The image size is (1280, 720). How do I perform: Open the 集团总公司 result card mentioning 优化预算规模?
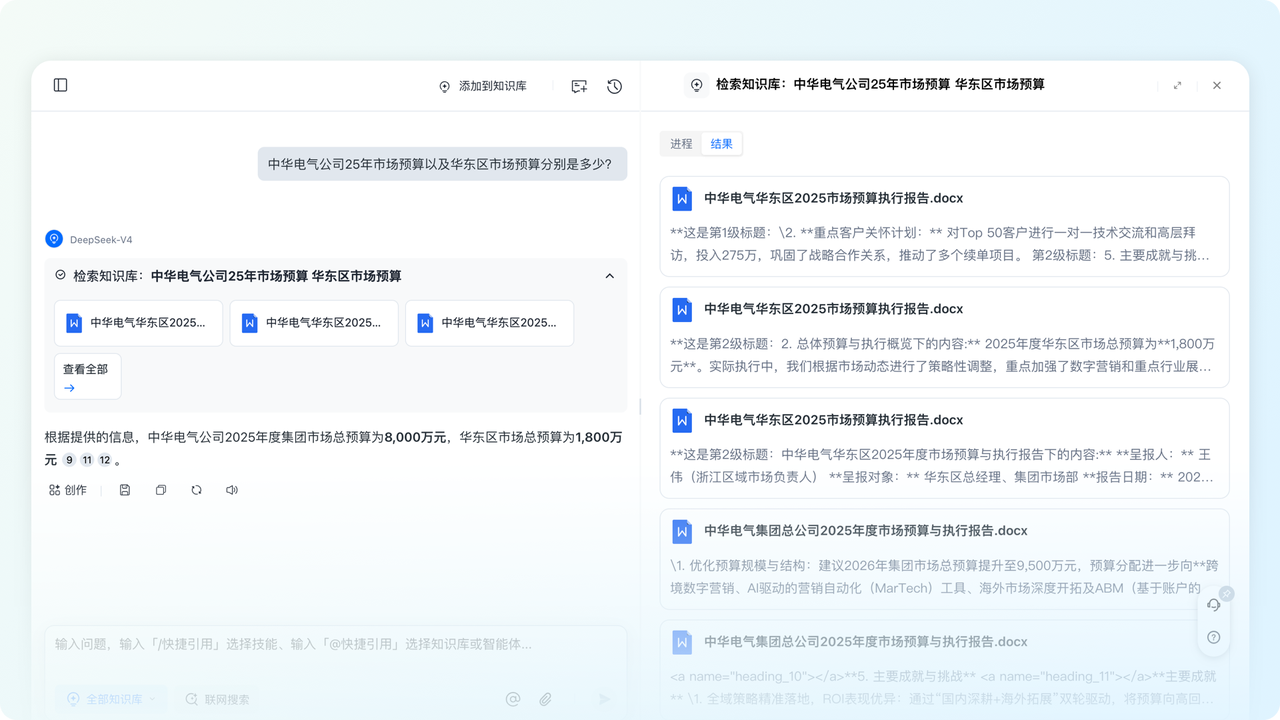[x=944, y=559]
